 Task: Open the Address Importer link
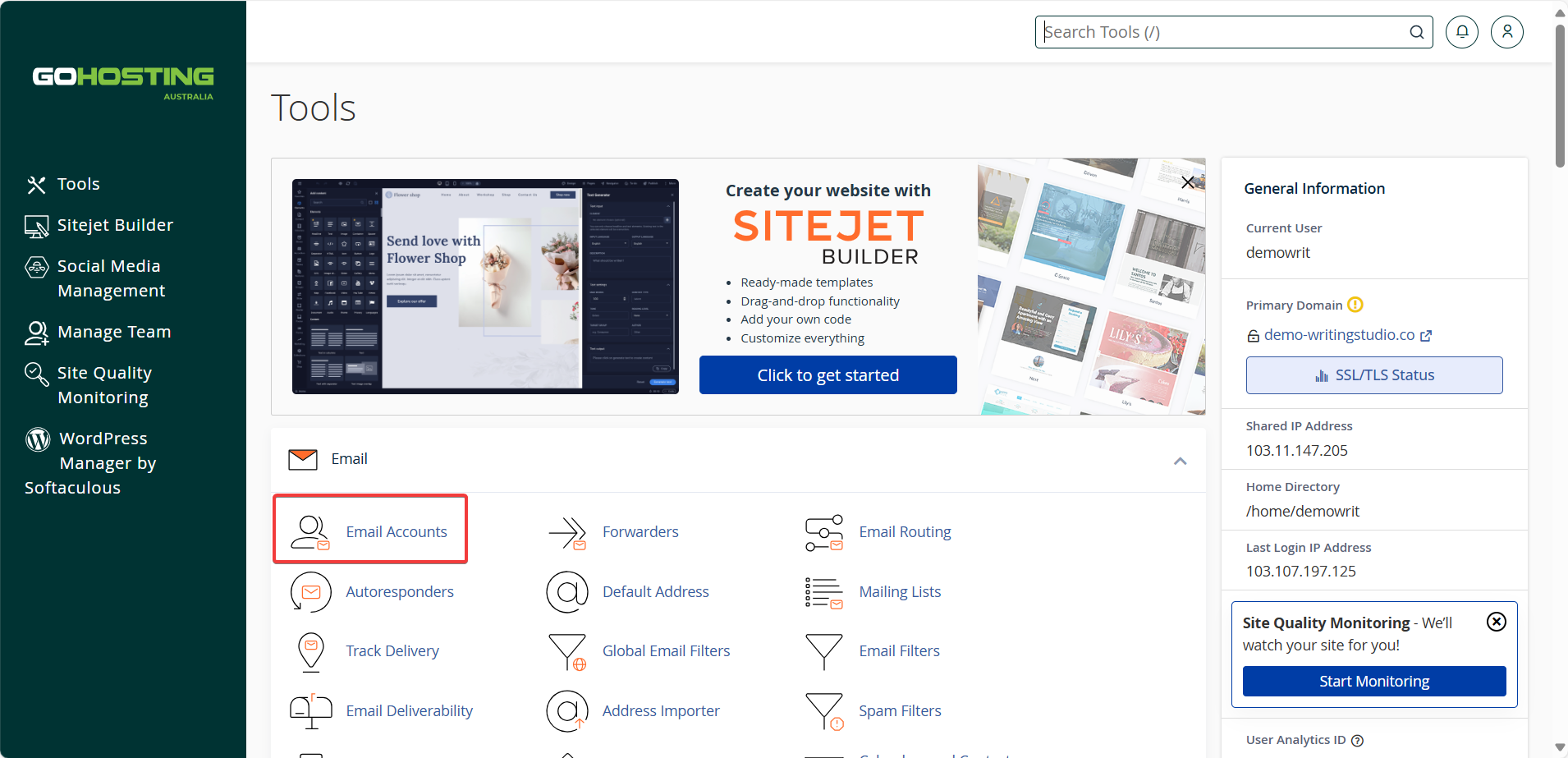(x=661, y=711)
